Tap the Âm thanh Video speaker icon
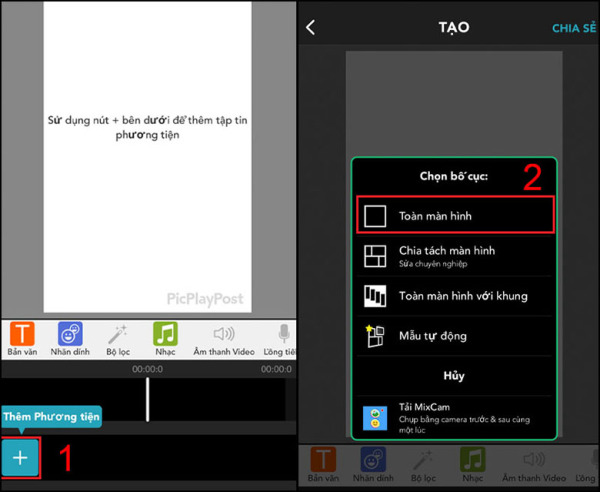The height and width of the screenshot is (492, 600). (224, 338)
